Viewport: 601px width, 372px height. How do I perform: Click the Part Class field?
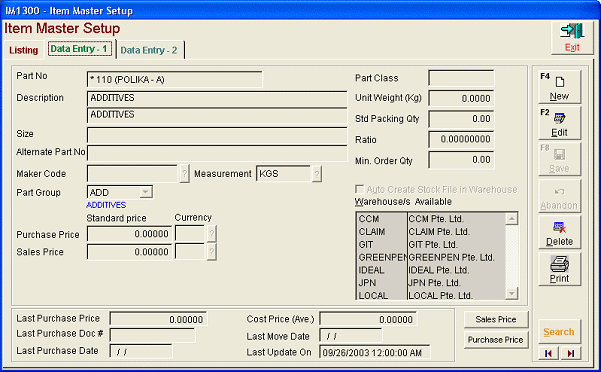[461, 78]
